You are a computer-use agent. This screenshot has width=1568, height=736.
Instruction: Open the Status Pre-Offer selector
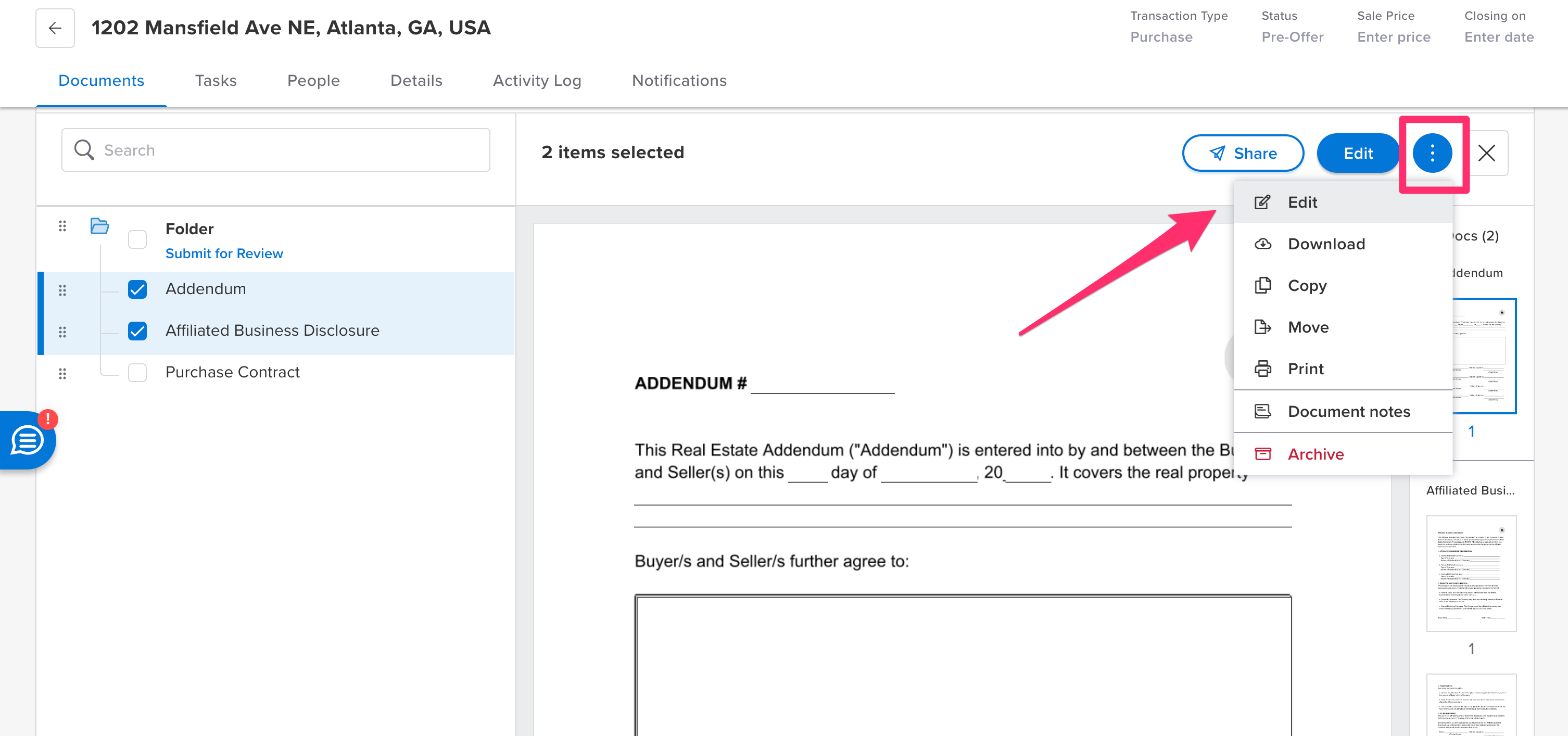click(1292, 36)
